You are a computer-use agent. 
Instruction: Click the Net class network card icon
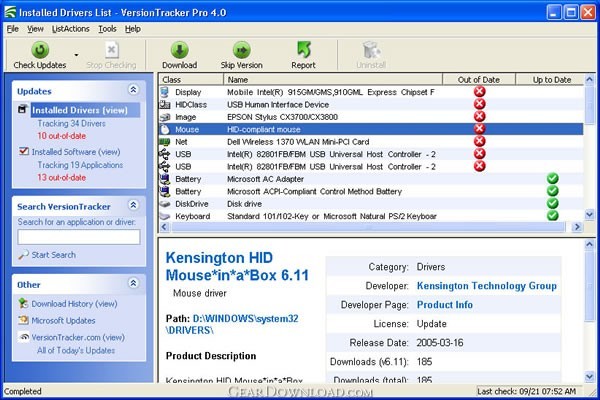pos(165,142)
